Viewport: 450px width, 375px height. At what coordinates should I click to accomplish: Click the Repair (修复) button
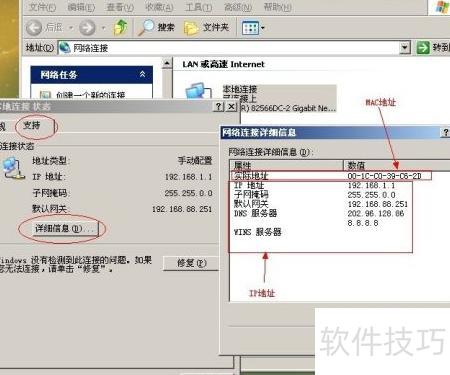[191, 263]
